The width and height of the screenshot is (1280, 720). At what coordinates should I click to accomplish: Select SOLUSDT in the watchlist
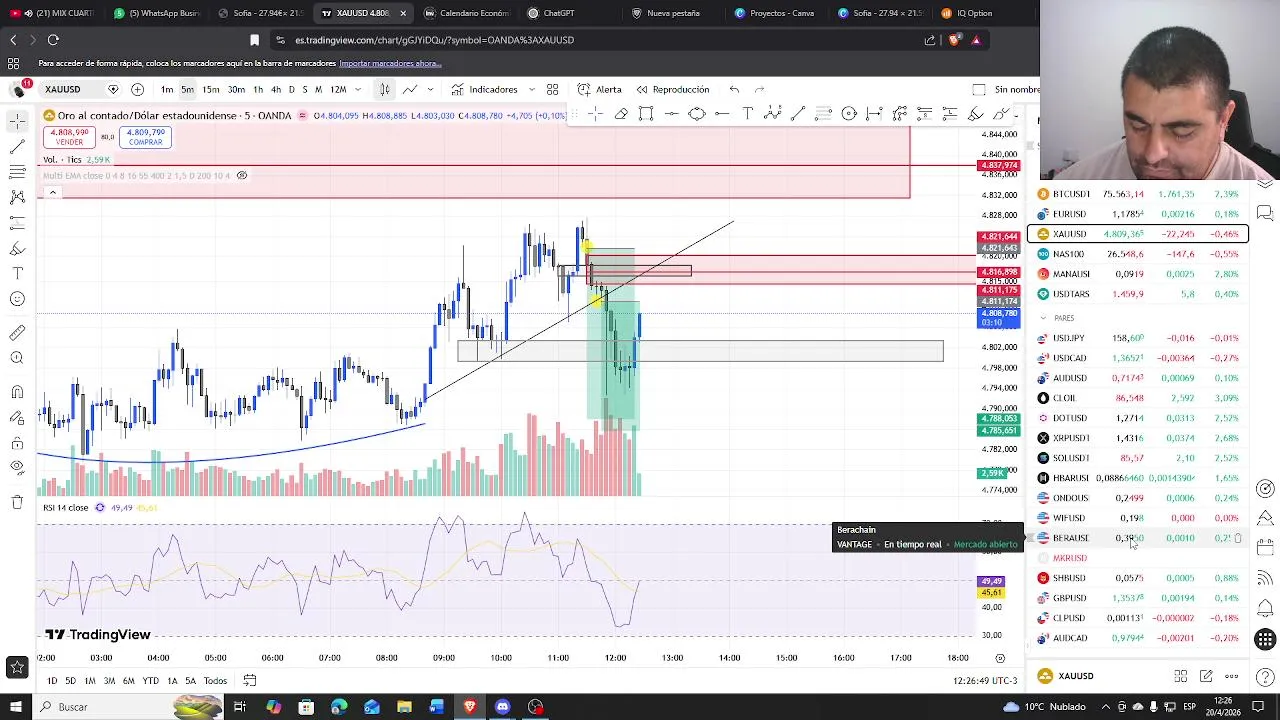1138,458
